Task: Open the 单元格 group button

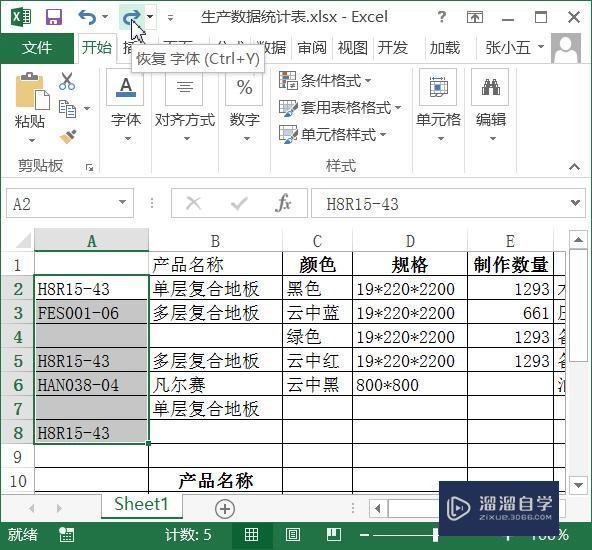Action: 438,106
